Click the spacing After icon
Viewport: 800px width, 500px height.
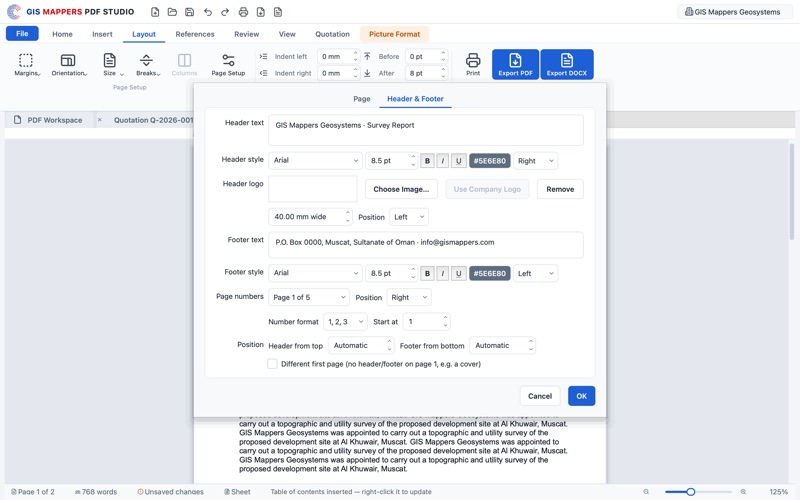point(367,73)
